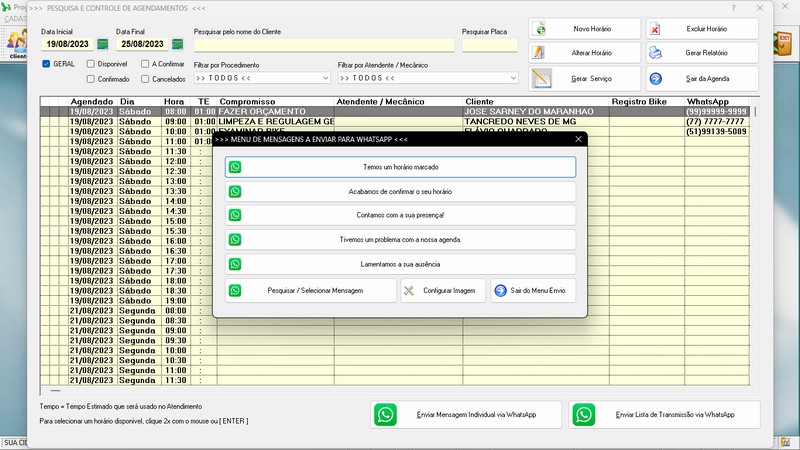The image size is (800, 450).
Task: Click the Pesquisar Placa field
Action: 490,45
